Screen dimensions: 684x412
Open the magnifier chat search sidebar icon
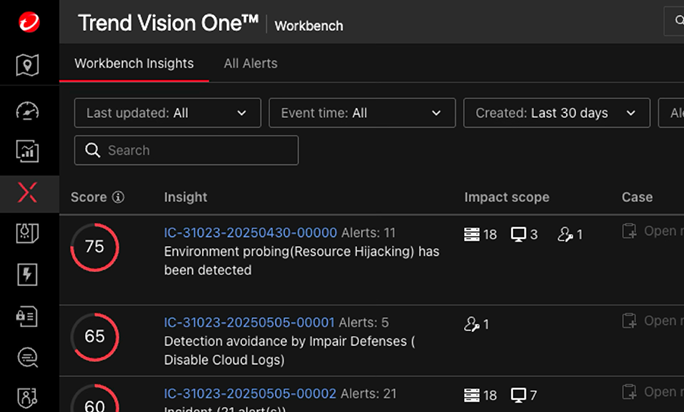[x=28, y=356]
